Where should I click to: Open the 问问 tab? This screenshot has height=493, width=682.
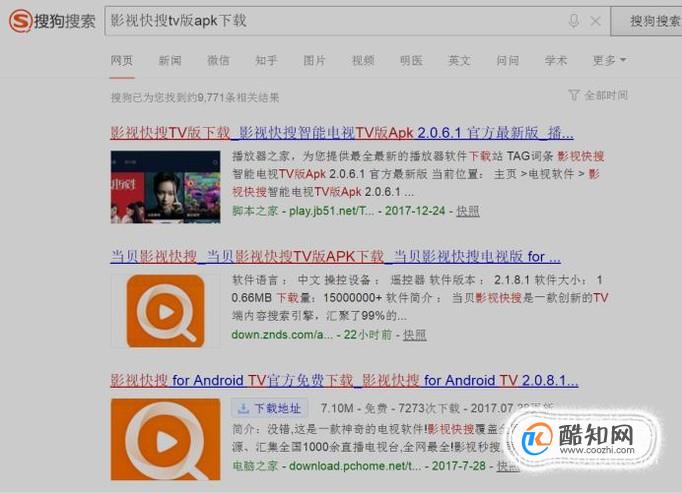[508, 60]
